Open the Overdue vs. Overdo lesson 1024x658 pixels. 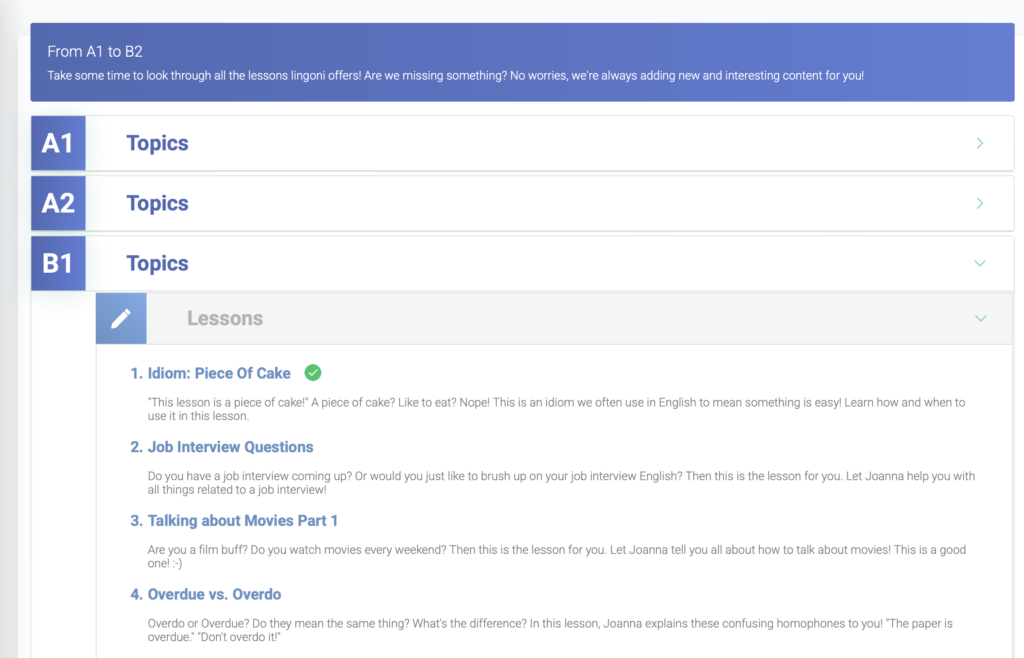pyautogui.click(x=214, y=594)
